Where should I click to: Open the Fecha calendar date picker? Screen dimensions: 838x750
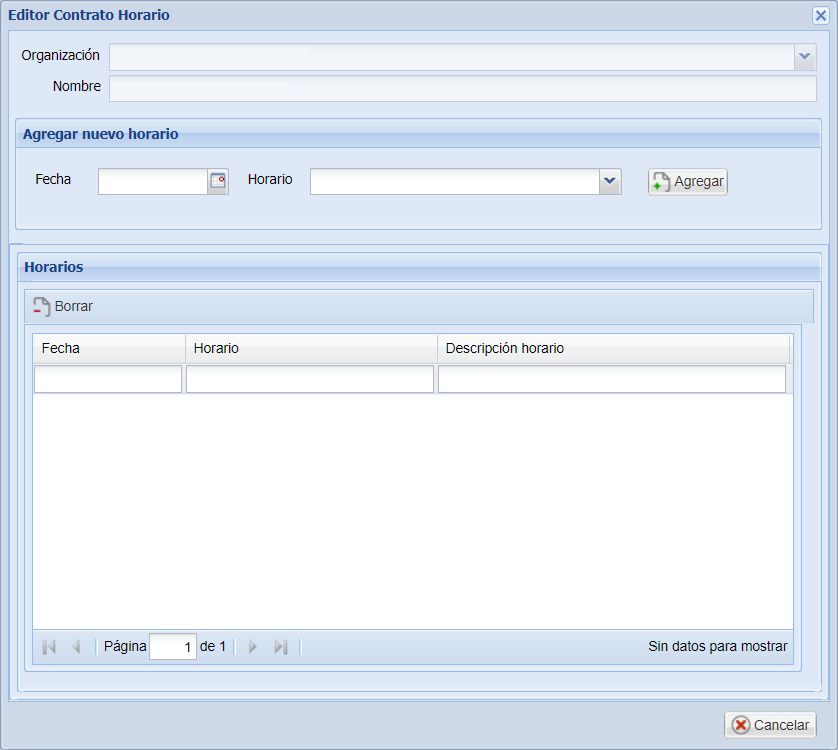click(x=217, y=181)
